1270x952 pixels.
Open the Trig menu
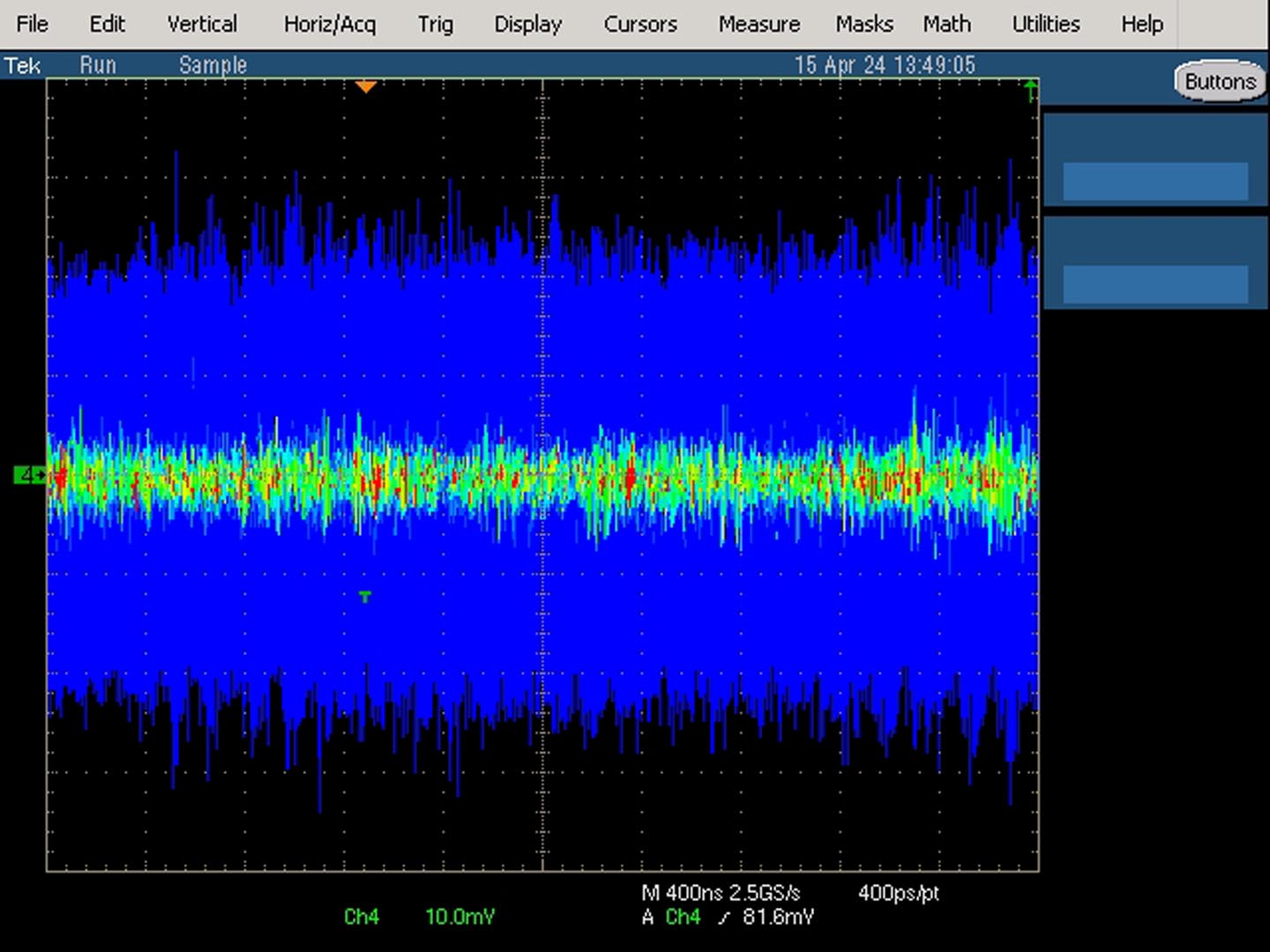click(x=436, y=25)
